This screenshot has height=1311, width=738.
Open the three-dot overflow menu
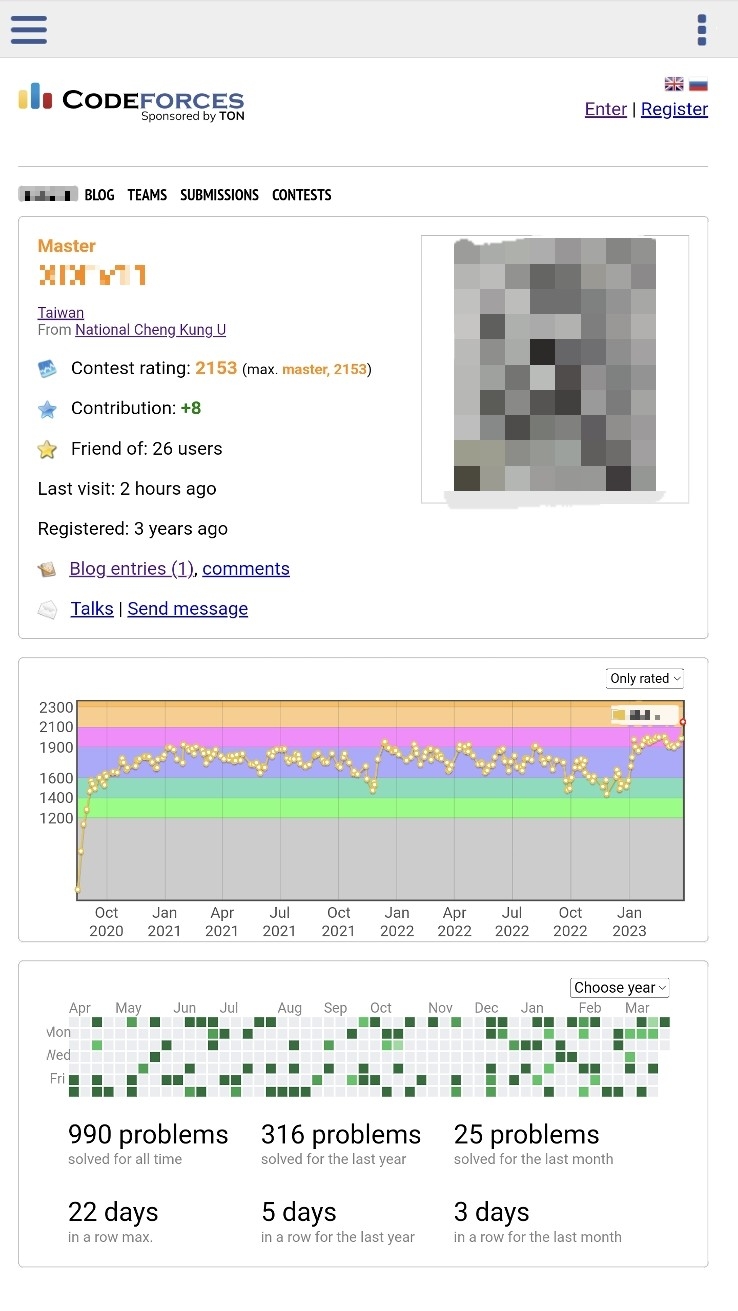pyautogui.click(x=702, y=30)
